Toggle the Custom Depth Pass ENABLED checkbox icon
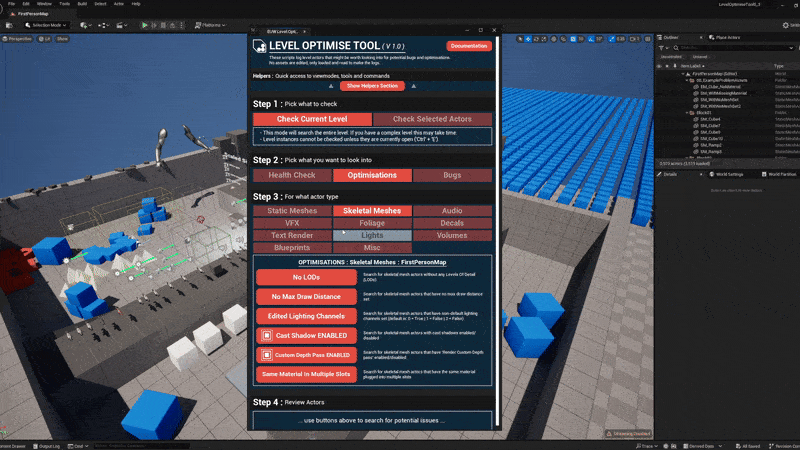Image resolution: width=800 pixels, height=450 pixels. (x=266, y=355)
